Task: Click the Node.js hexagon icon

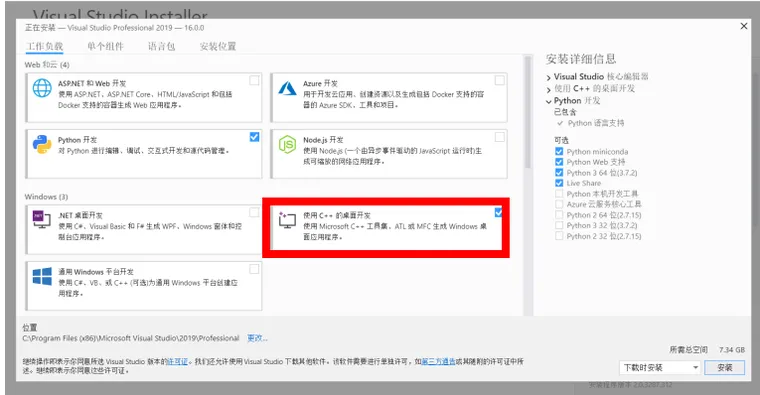Action: [287, 144]
